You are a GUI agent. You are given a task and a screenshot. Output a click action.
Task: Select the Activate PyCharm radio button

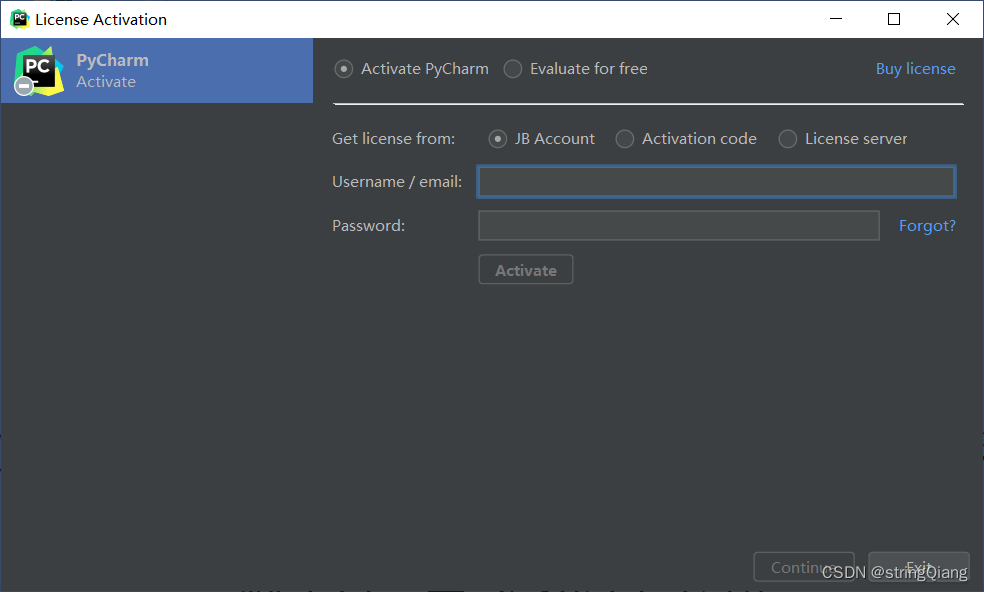(x=343, y=69)
